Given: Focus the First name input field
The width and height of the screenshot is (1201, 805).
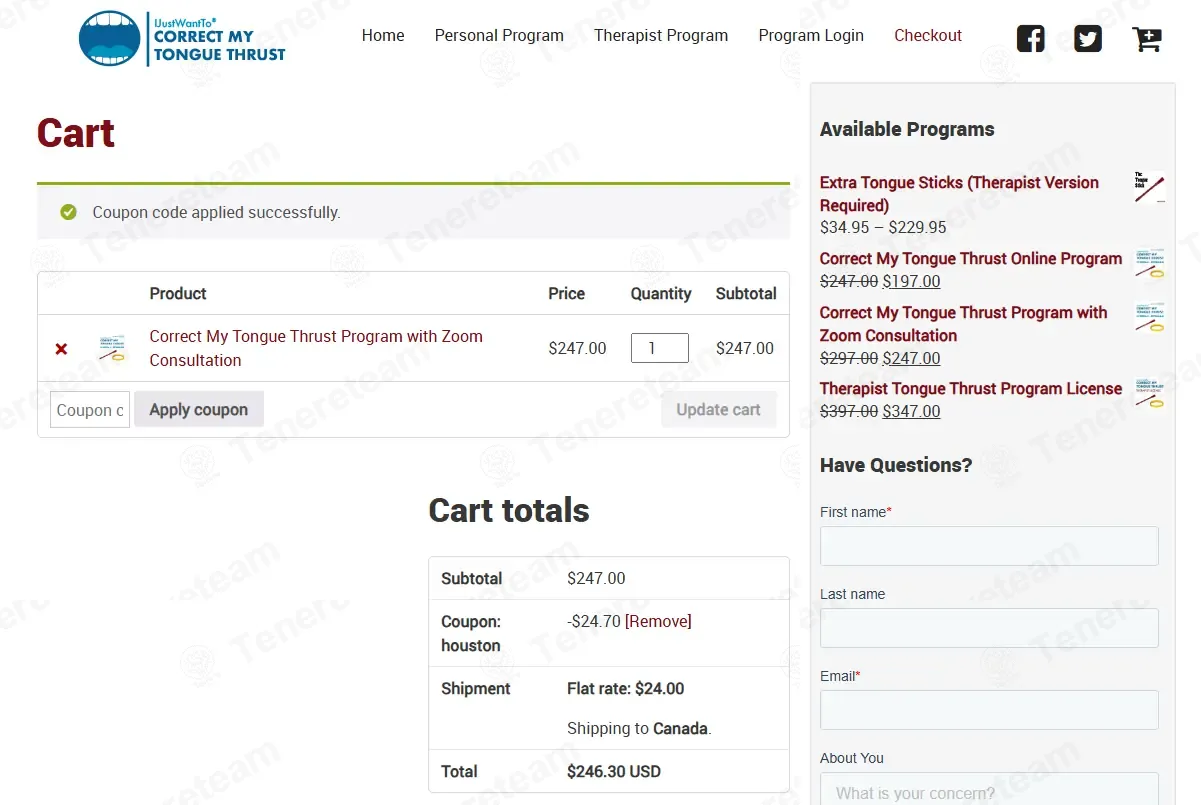Looking at the screenshot, I should coord(989,546).
